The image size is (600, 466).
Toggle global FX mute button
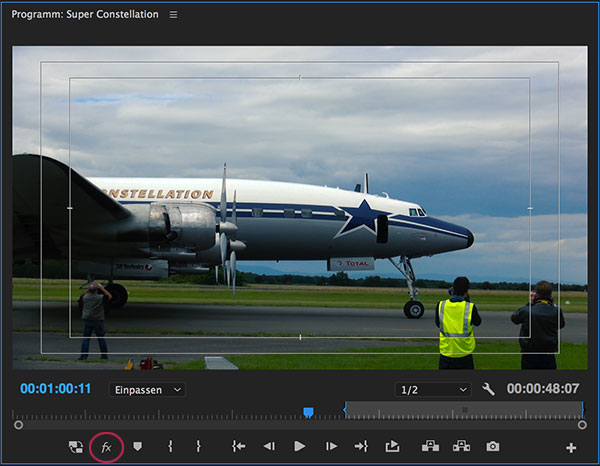coord(106,446)
